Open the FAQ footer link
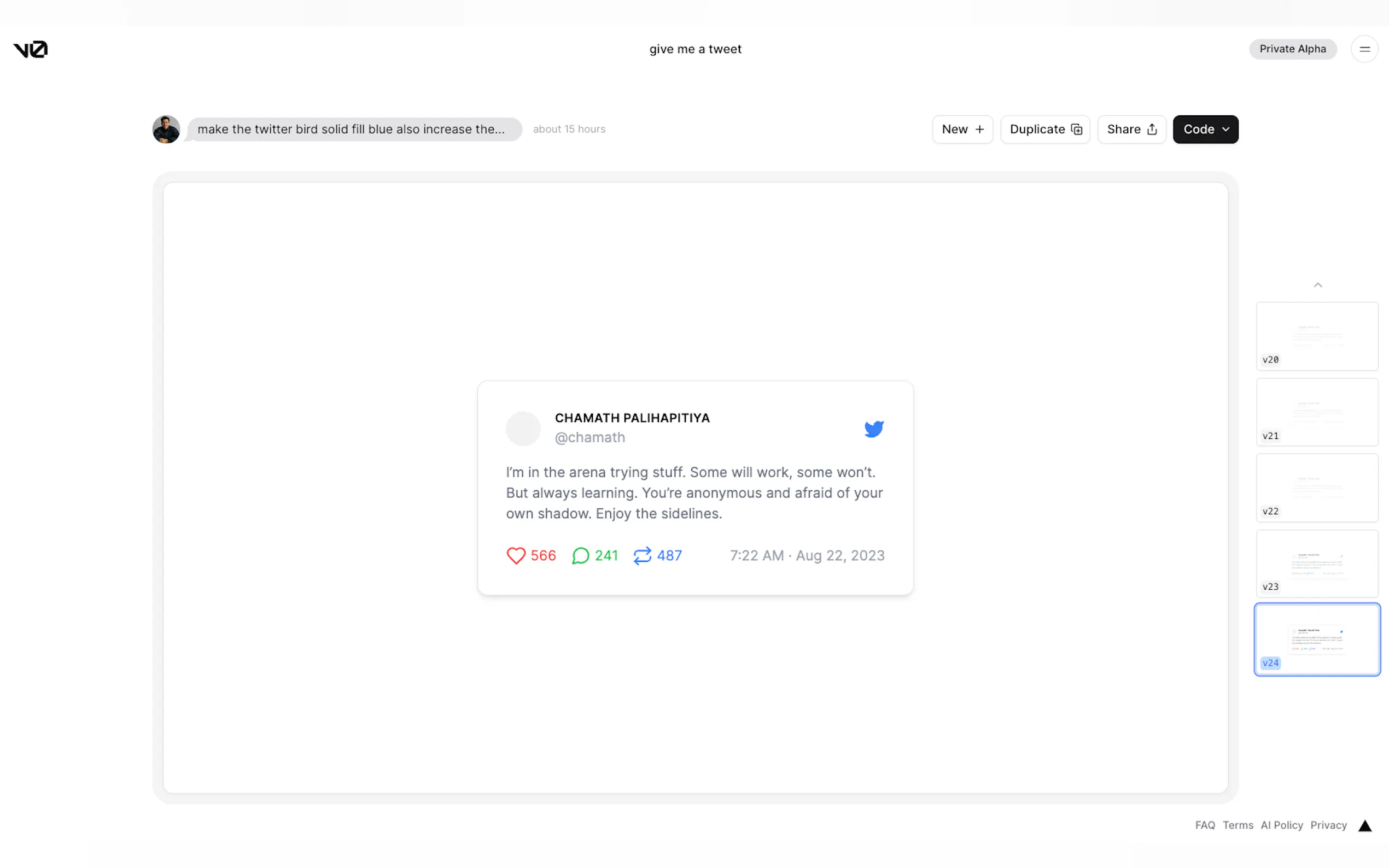1389x868 pixels. pyautogui.click(x=1205, y=825)
